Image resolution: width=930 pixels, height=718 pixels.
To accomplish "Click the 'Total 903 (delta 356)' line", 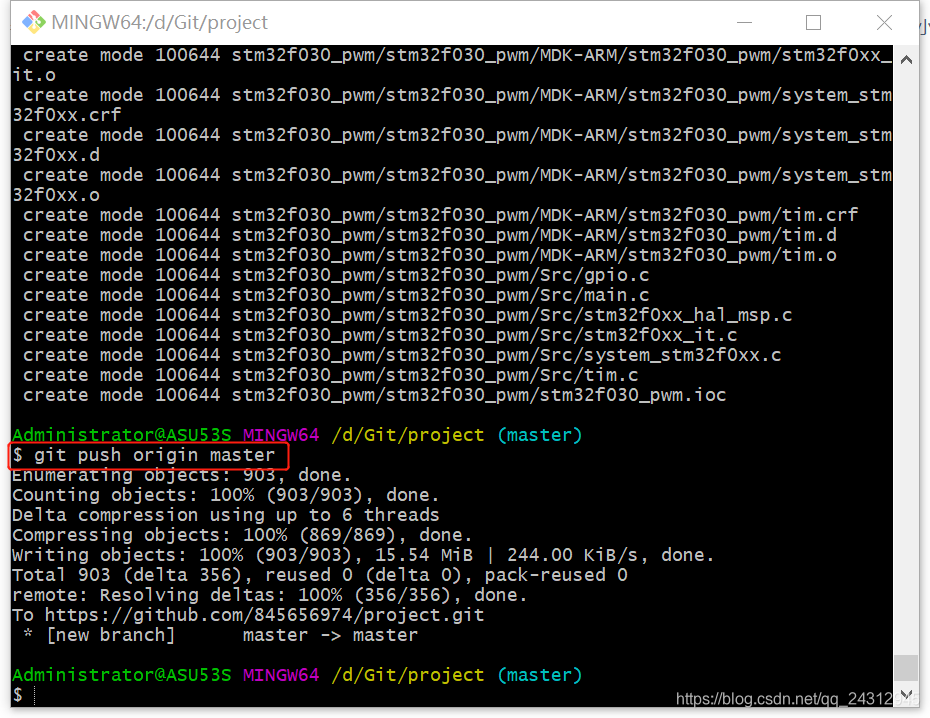I will point(320,575).
